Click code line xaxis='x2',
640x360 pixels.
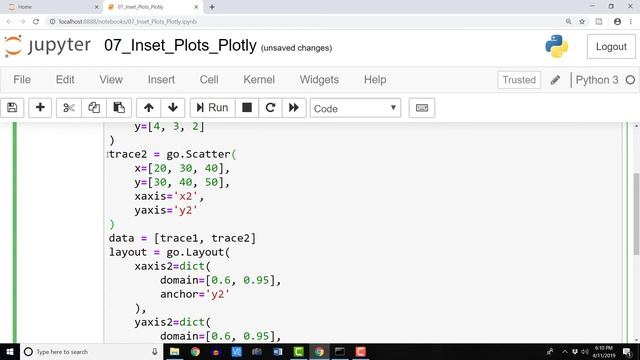coord(169,196)
